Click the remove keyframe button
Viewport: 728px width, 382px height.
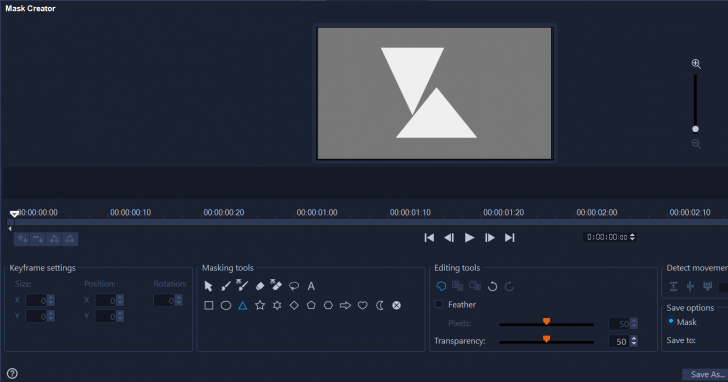point(38,239)
